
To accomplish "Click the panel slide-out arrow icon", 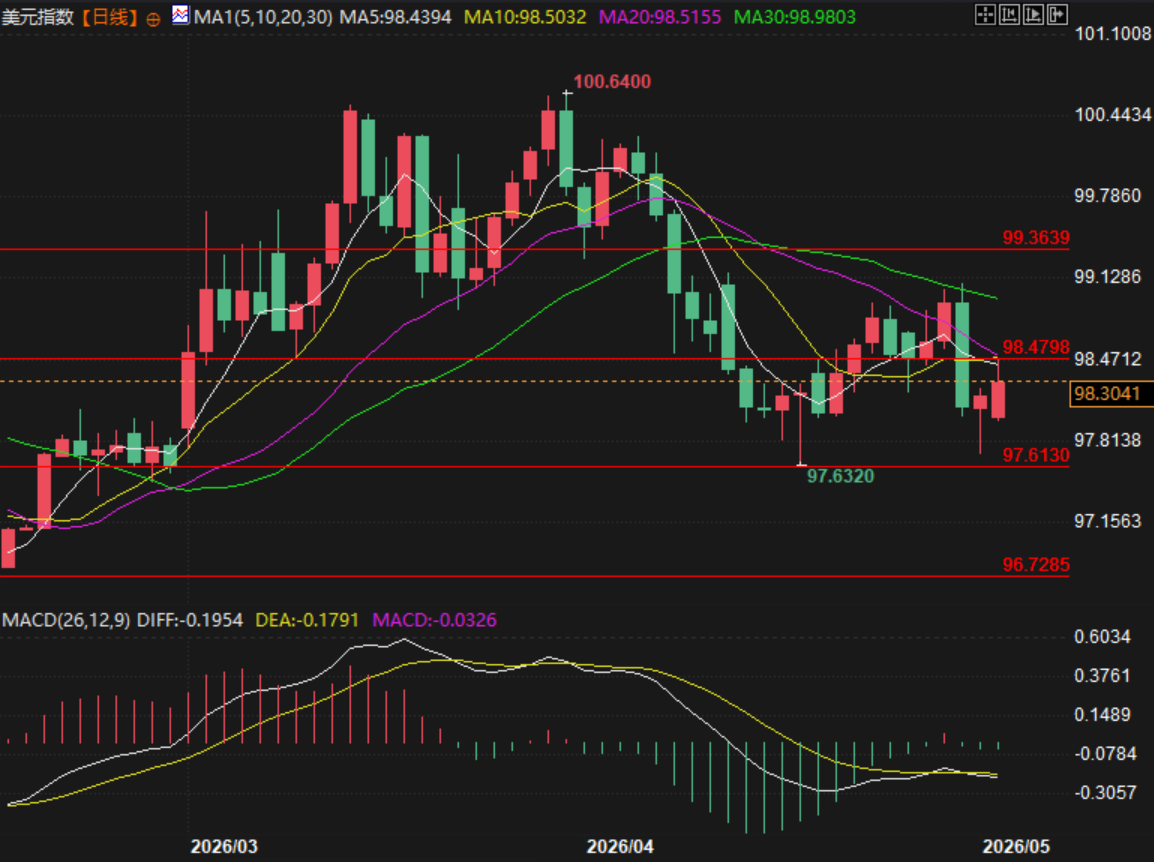I will point(1058,14).
